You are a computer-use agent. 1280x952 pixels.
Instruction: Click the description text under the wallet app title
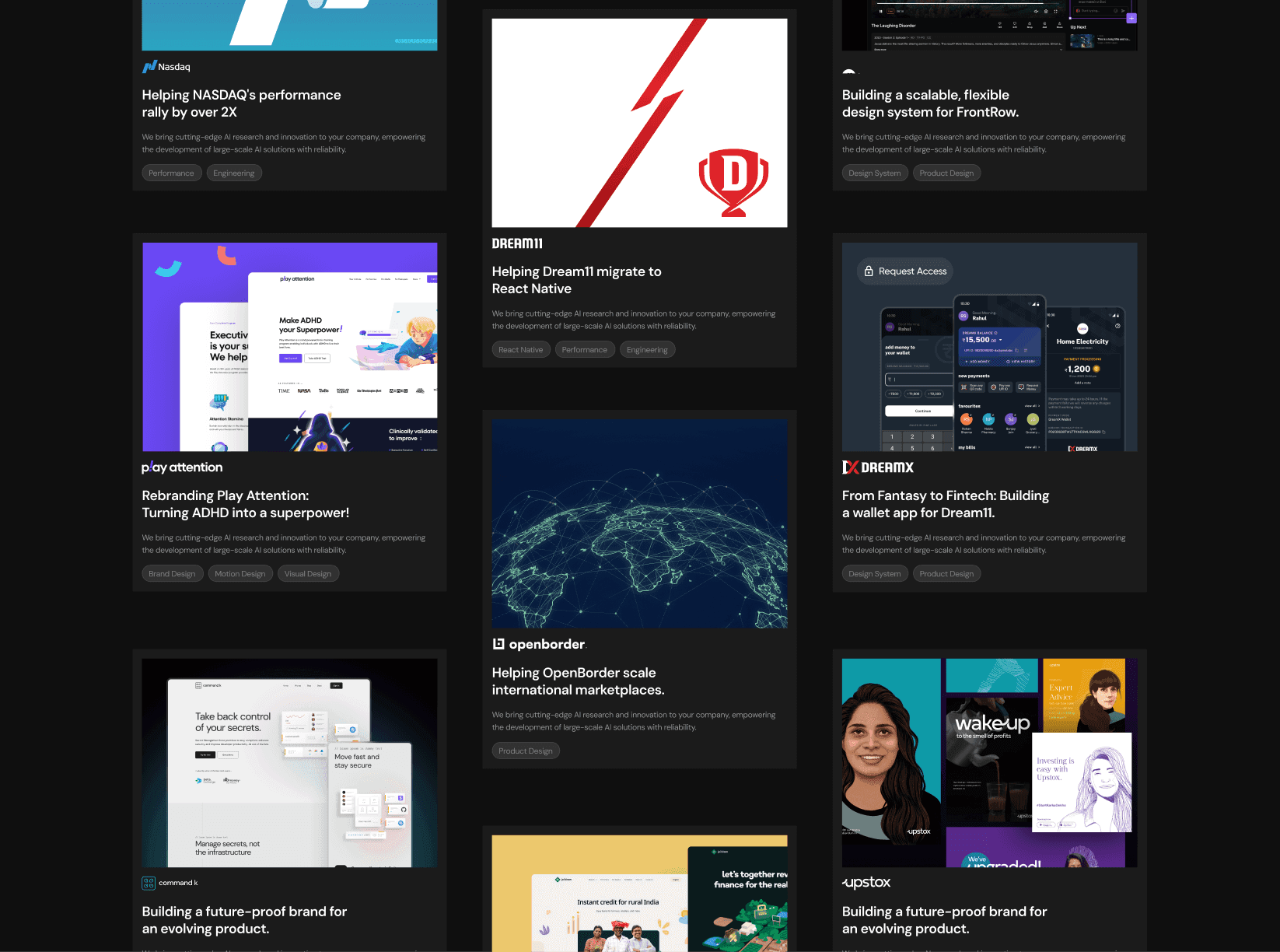click(984, 544)
